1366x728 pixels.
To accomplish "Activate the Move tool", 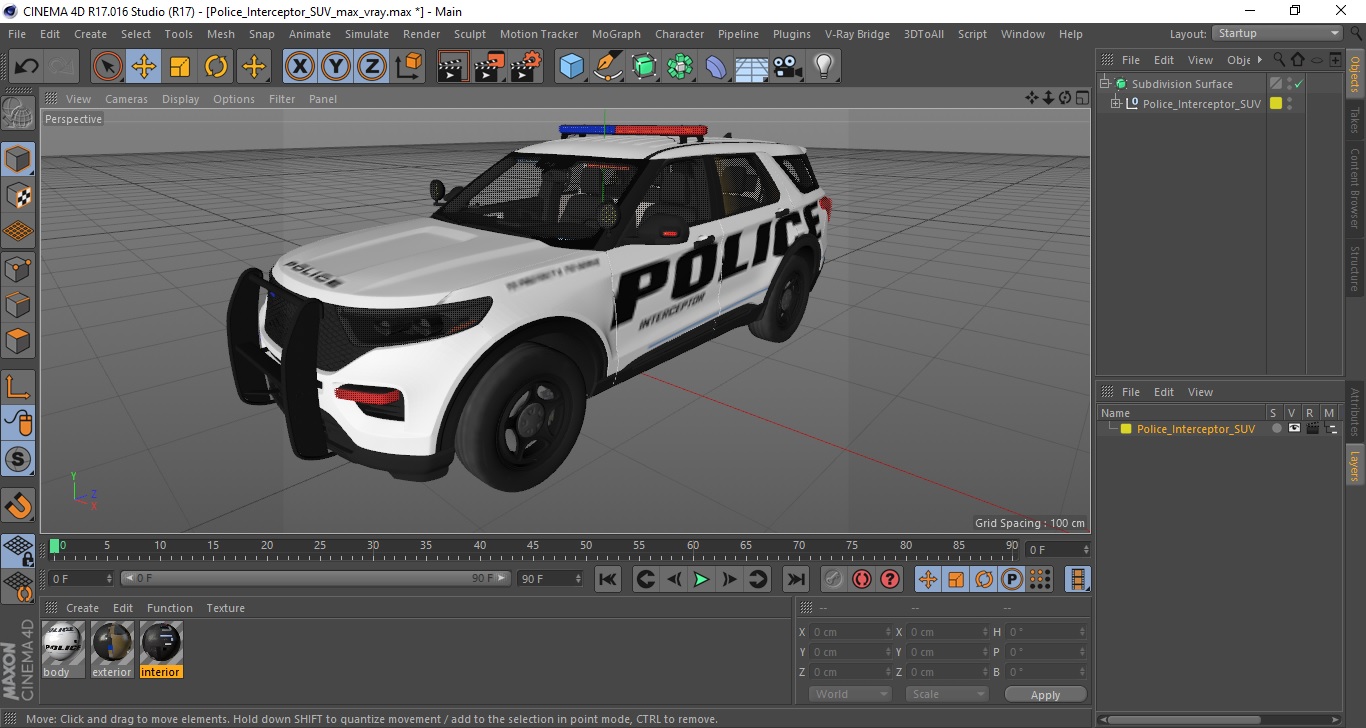I will (144, 67).
